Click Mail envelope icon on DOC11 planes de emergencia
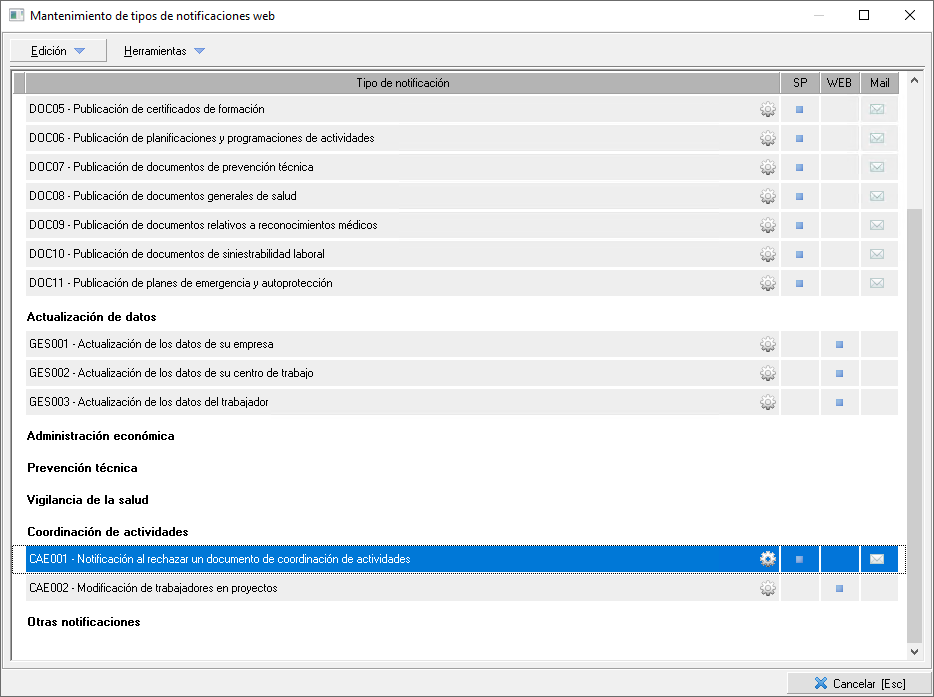 877,283
